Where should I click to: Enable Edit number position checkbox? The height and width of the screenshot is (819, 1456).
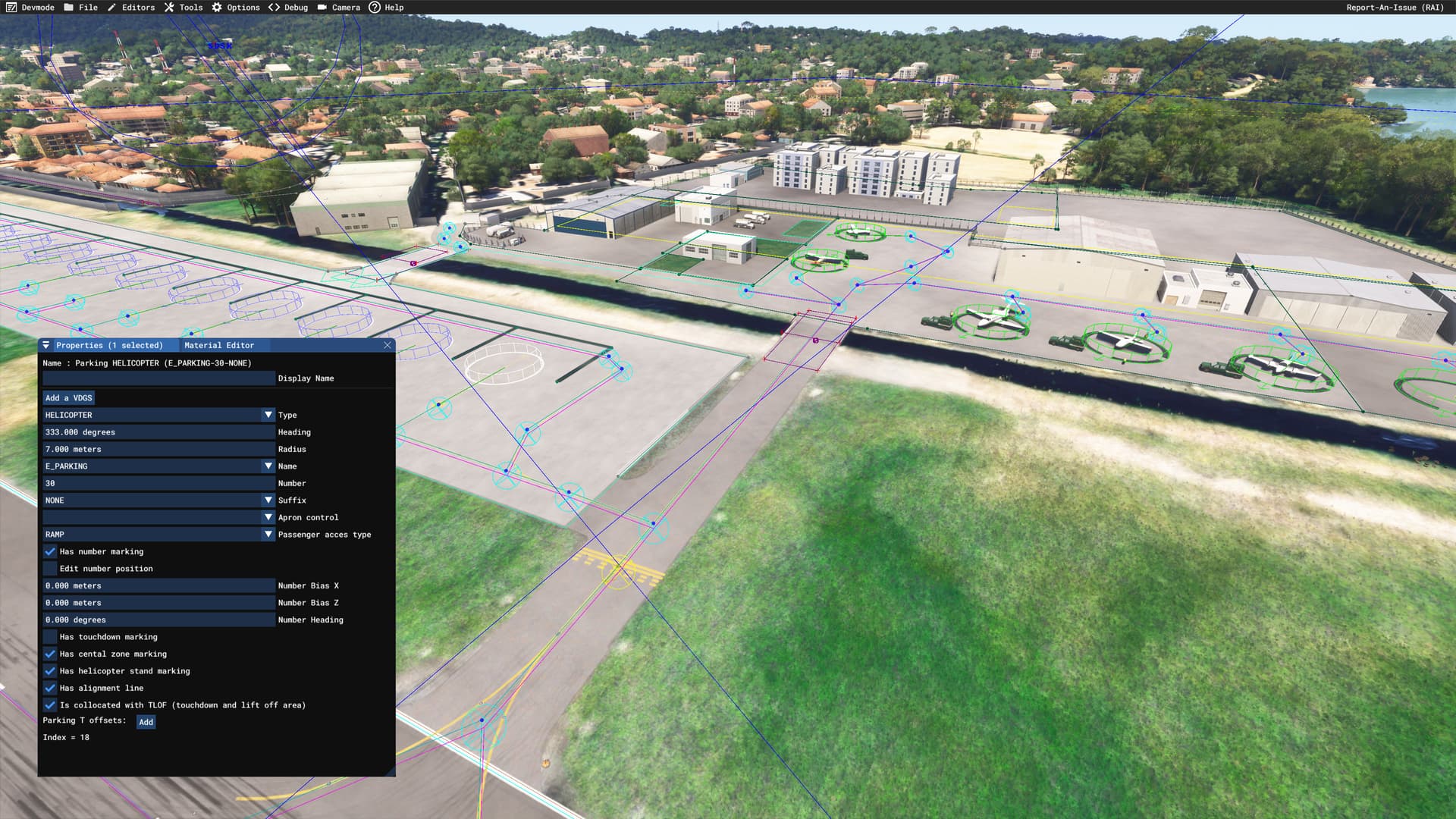point(50,568)
